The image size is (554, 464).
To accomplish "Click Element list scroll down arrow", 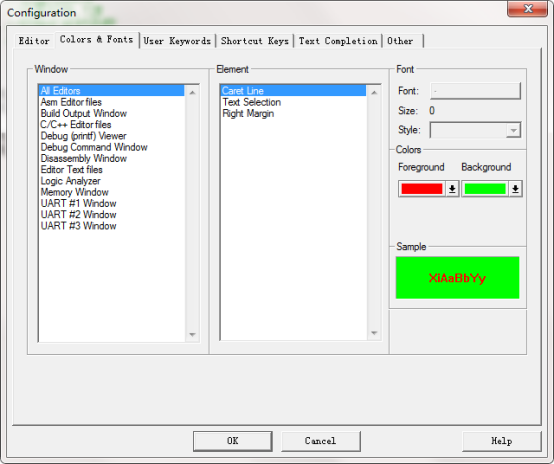I will pyautogui.click(x=374, y=333).
